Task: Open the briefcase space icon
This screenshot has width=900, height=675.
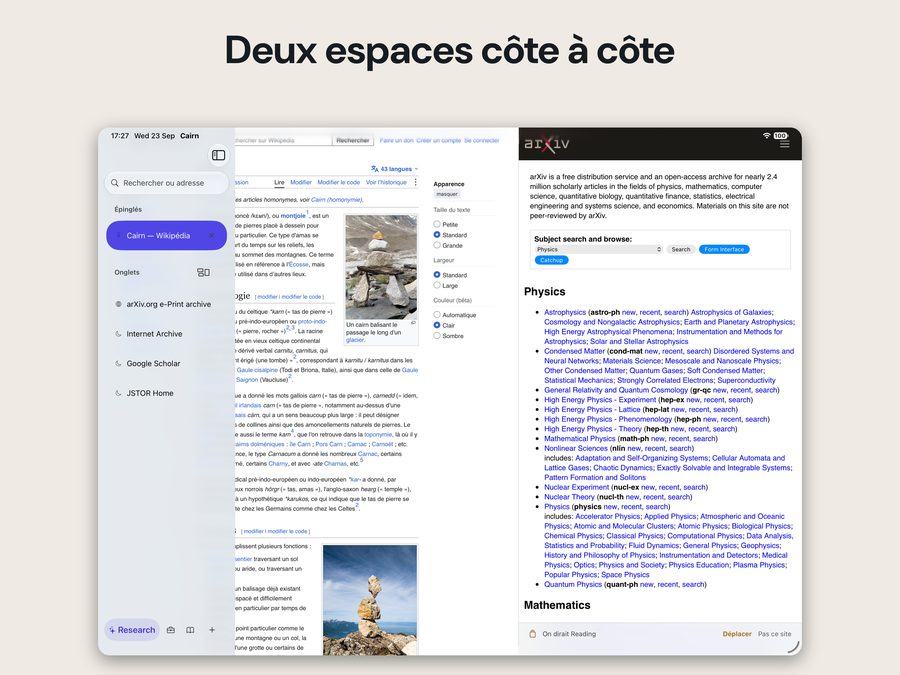Action: (170, 630)
